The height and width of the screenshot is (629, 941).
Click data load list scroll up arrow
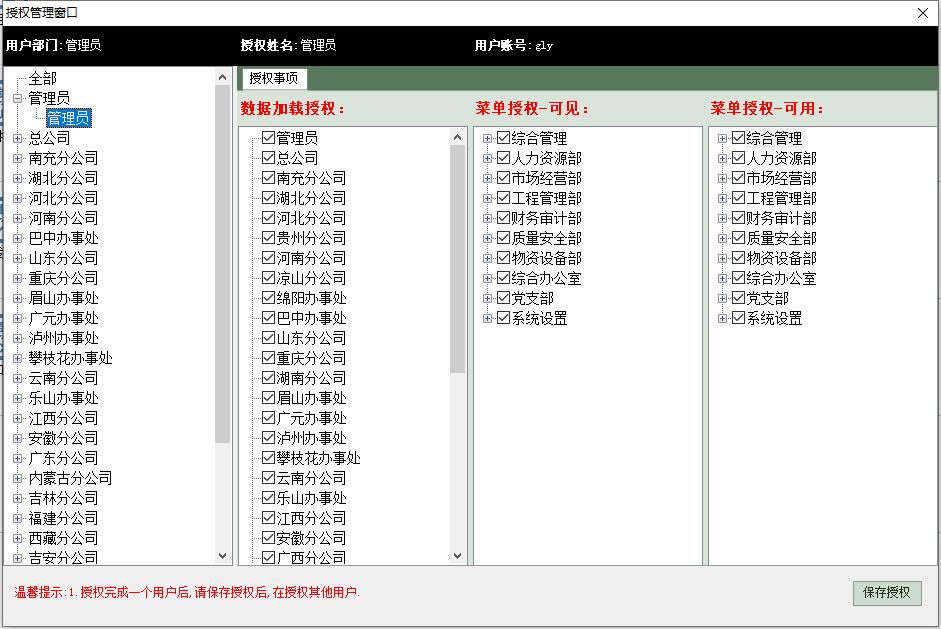pyautogui.click(x=457, y=137)
